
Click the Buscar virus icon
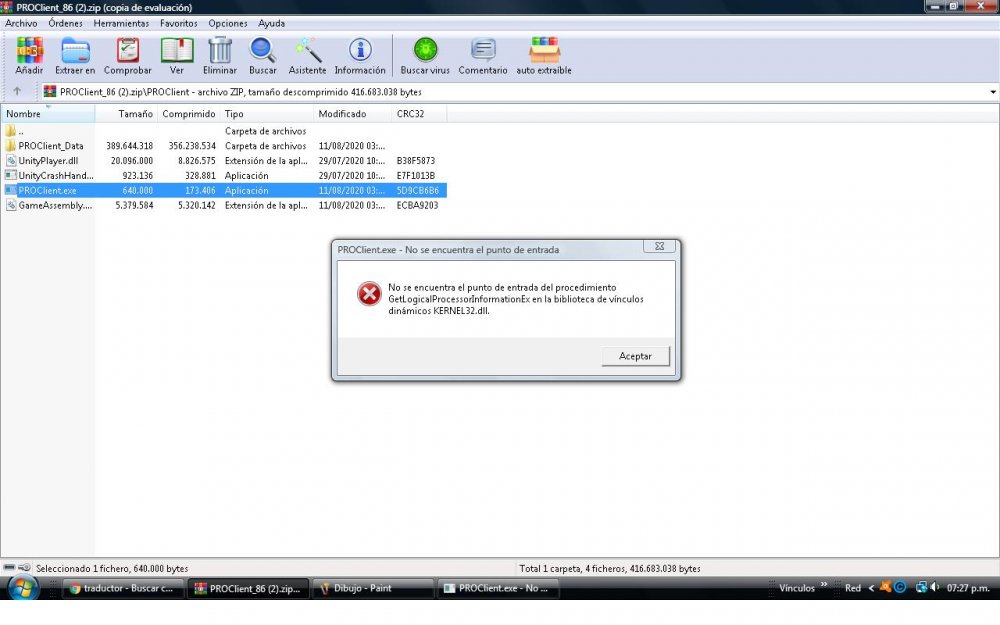(x=425, y=50)
